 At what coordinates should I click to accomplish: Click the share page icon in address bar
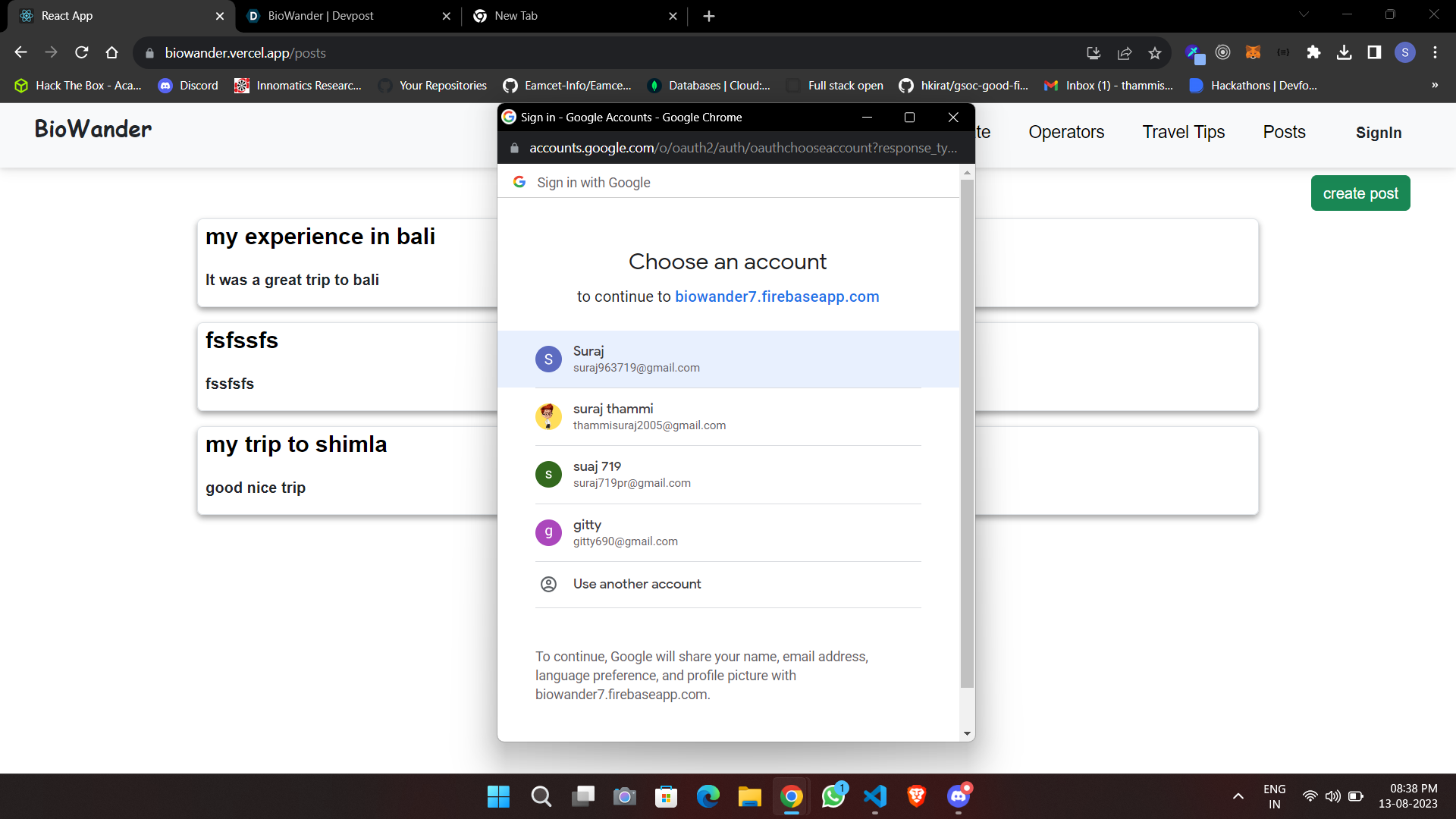click(1125, 53)
